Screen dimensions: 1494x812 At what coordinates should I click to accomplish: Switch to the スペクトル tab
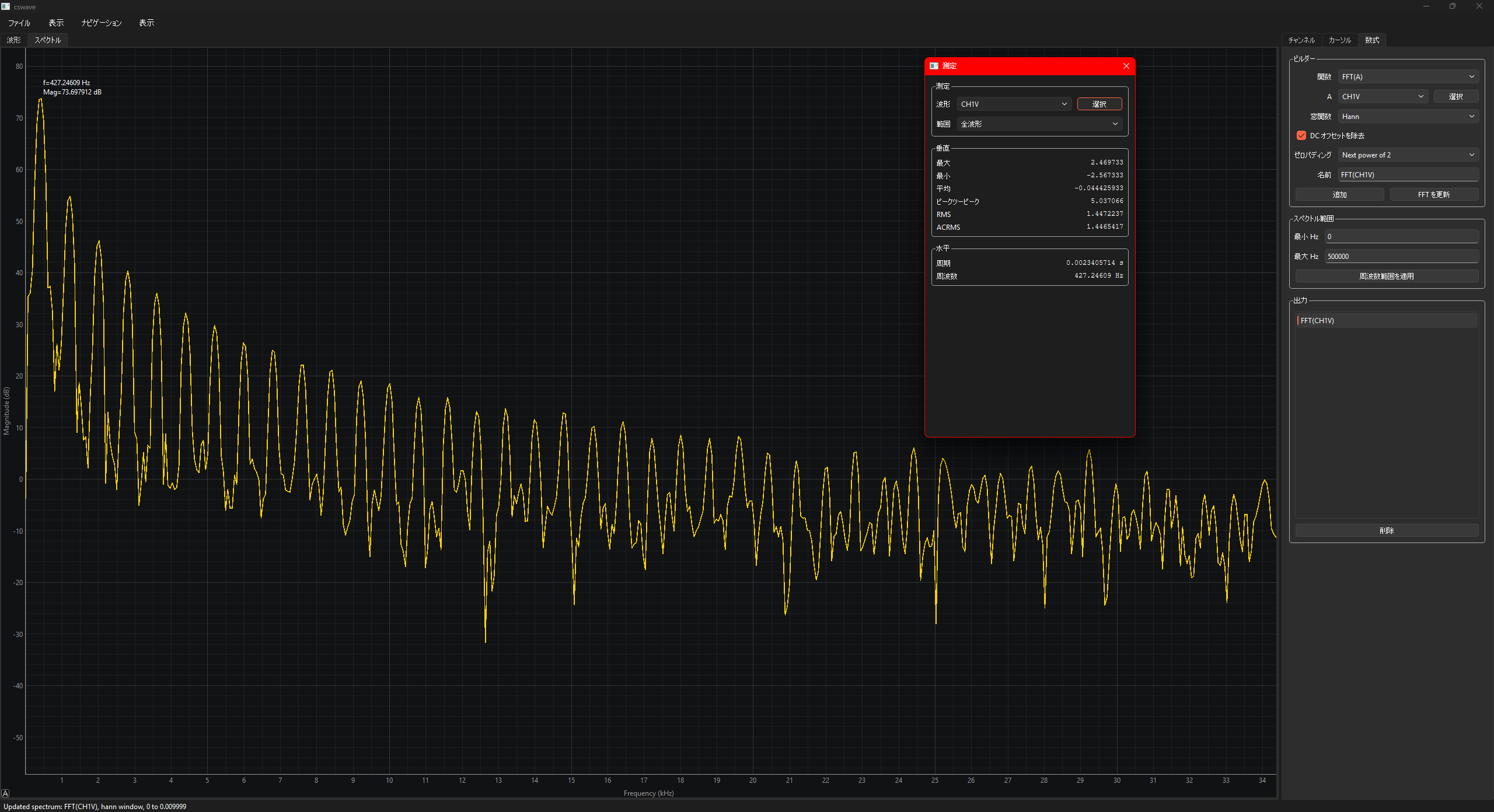[47, 40]
